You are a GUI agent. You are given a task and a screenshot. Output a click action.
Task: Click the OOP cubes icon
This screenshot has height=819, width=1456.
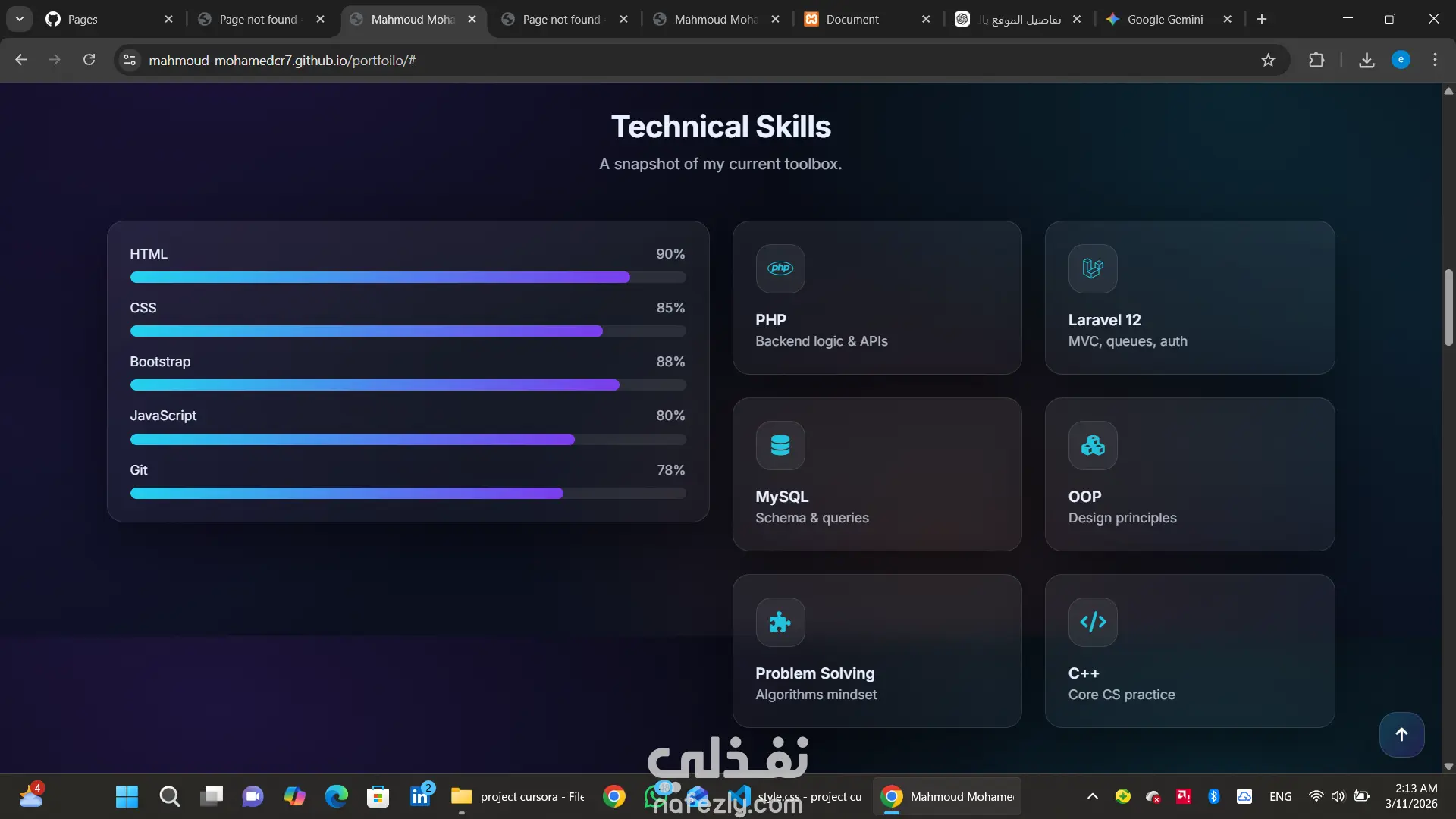(1092, 445)
